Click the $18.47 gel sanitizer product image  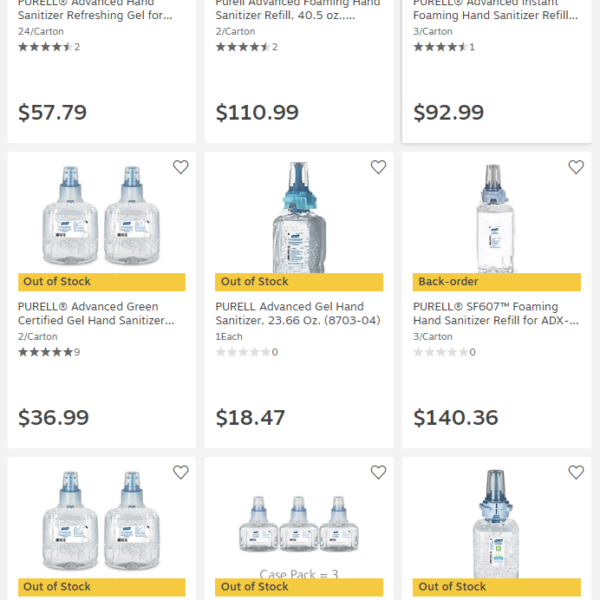click(x=298, y=215)
